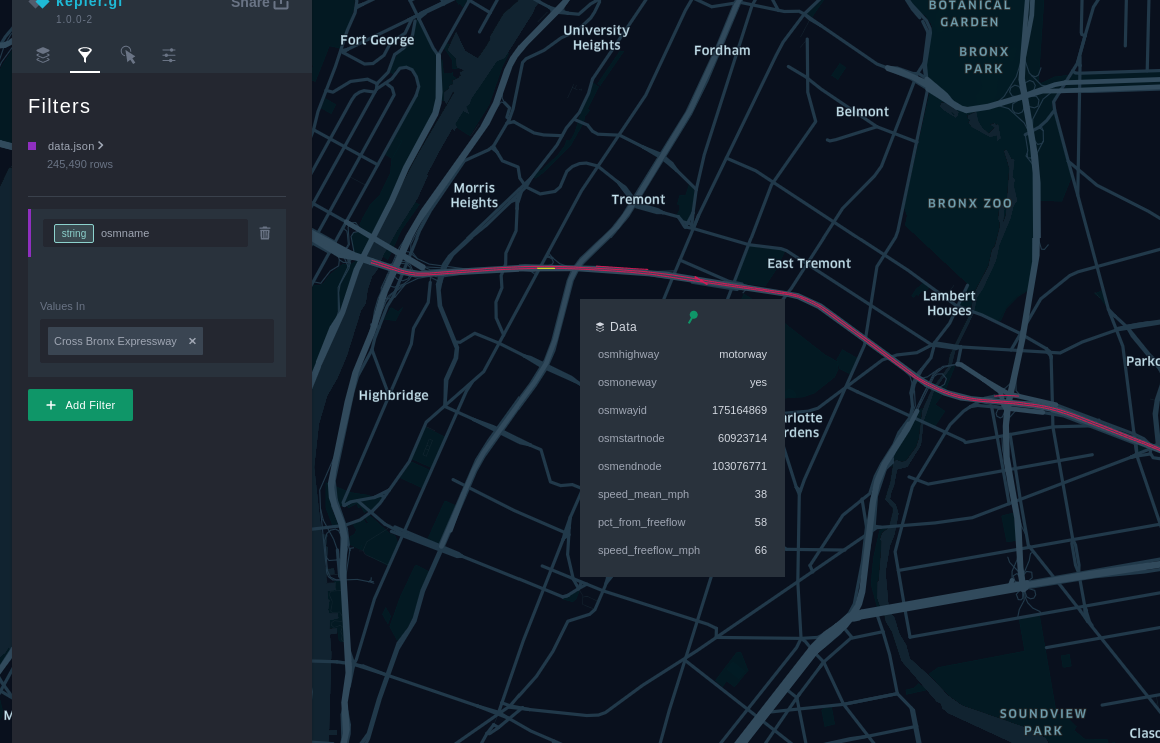Remove the Cross Bronx Expressway value chip
This screenshot has width=1160, height=743.
[x=192, y=341]
